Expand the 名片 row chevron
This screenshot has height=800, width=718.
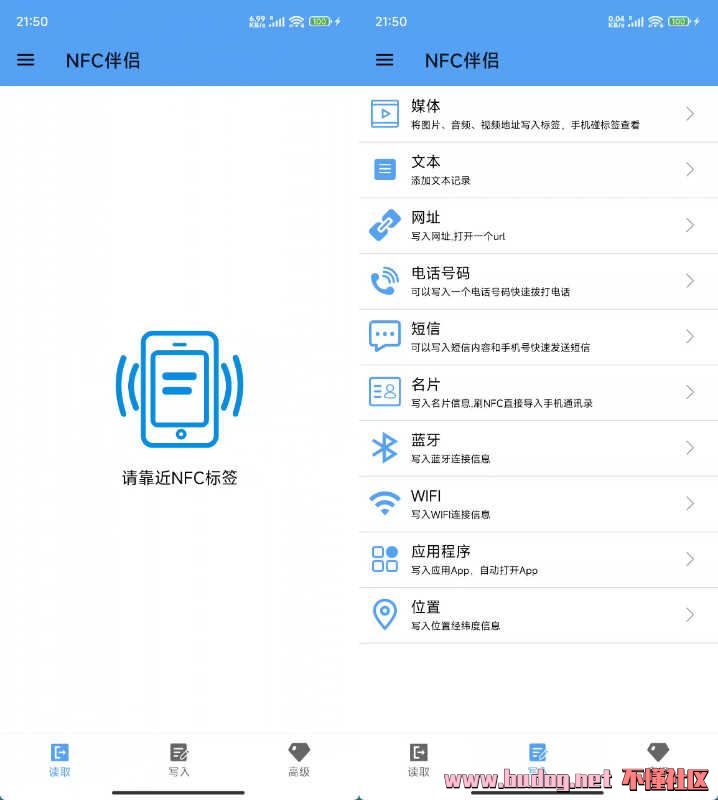pos(690,391)
